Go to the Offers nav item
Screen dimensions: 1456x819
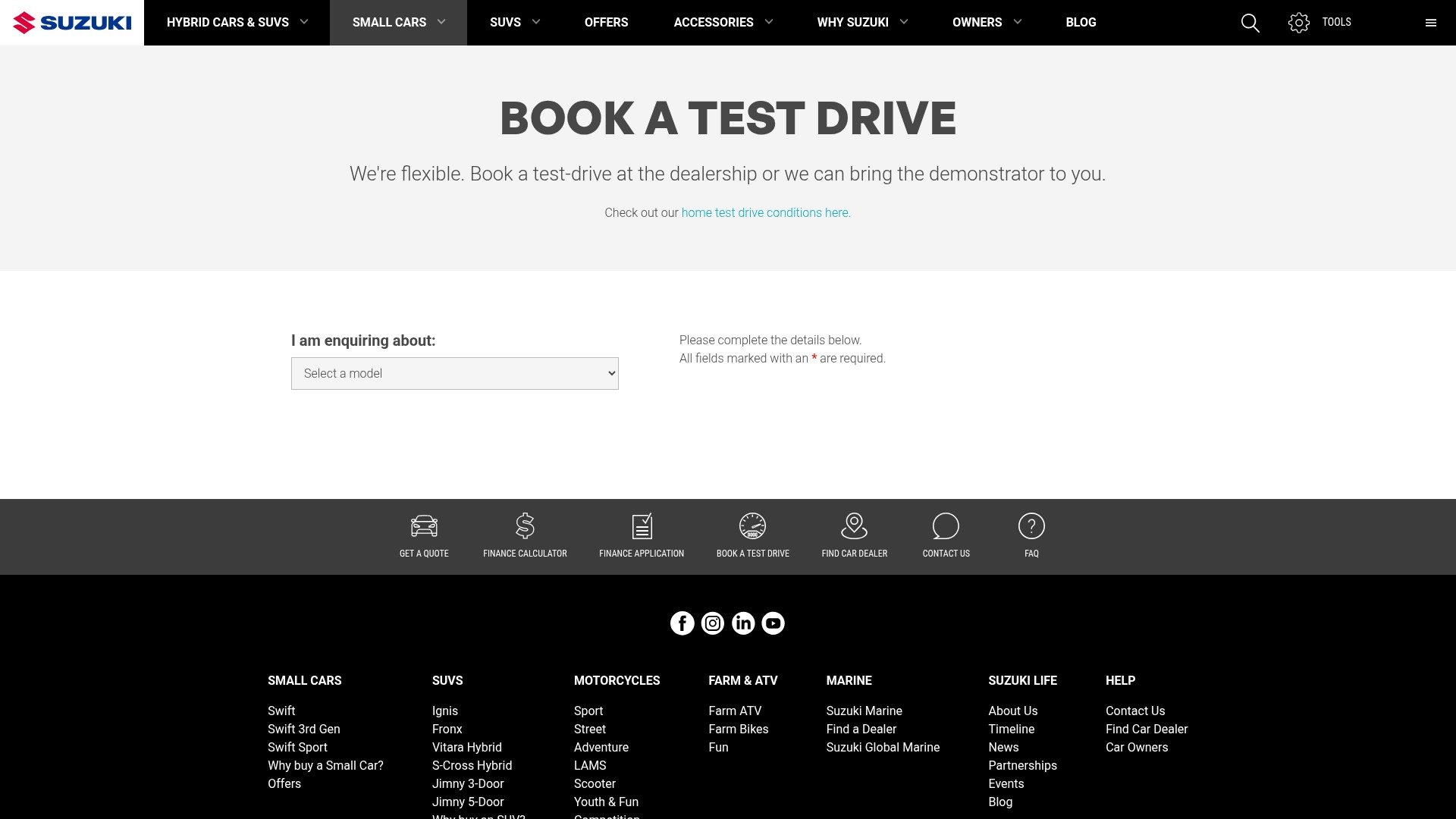pos(606,23)
